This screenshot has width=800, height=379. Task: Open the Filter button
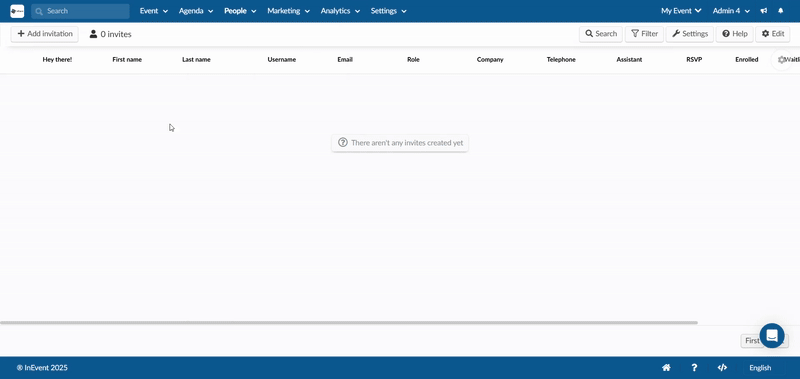[644, 34]
